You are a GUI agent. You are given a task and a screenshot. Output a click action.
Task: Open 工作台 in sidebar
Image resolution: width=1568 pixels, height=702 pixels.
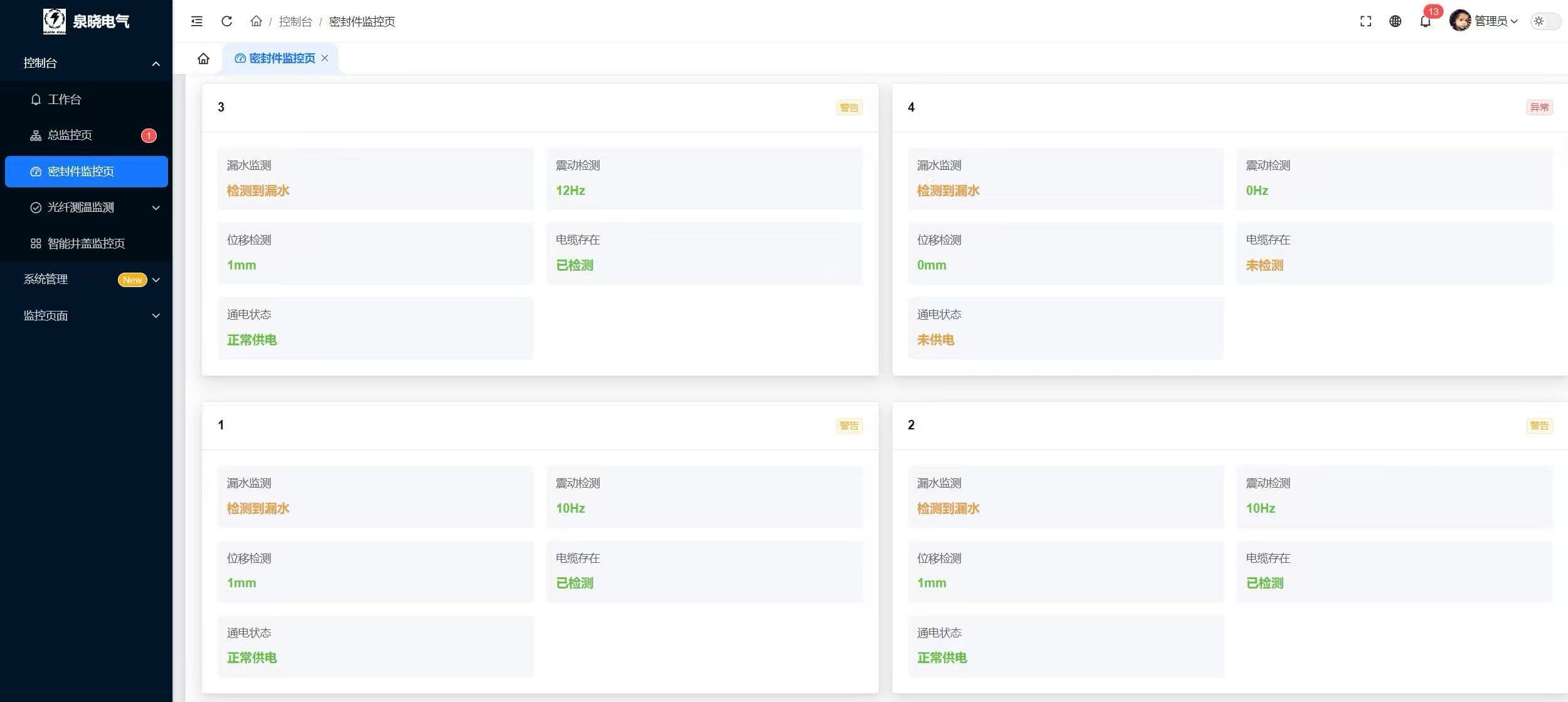pyautogui.click(x=86, y=100)
